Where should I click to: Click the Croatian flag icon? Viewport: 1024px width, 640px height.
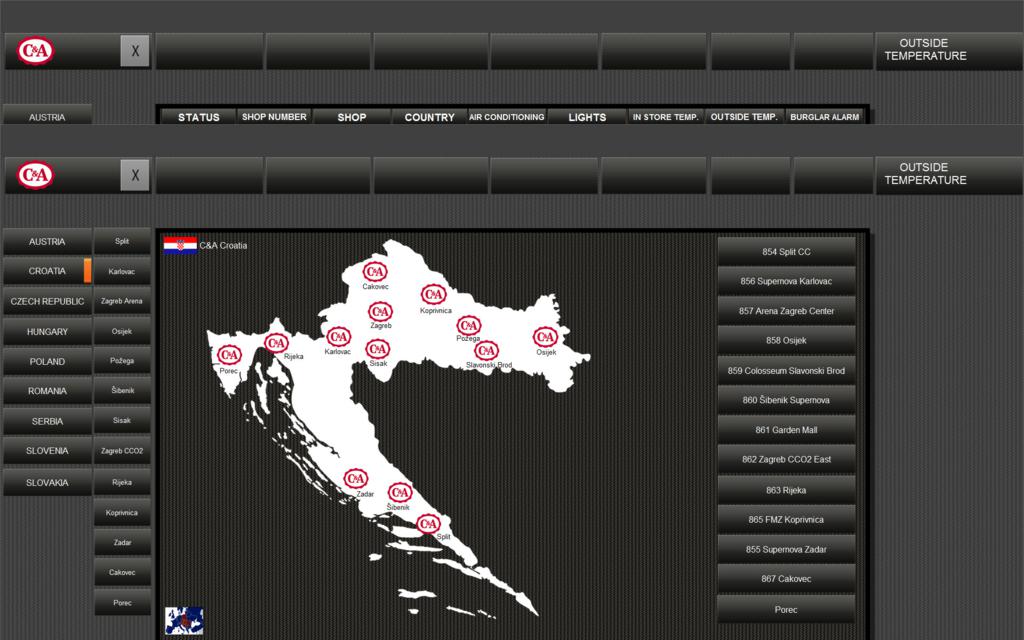point(180,245)
